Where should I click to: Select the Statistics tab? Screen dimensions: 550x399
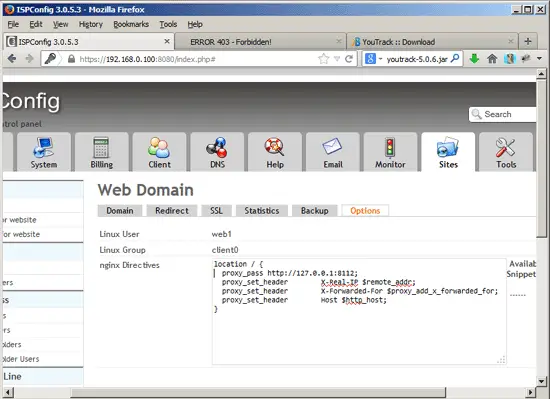262,211
